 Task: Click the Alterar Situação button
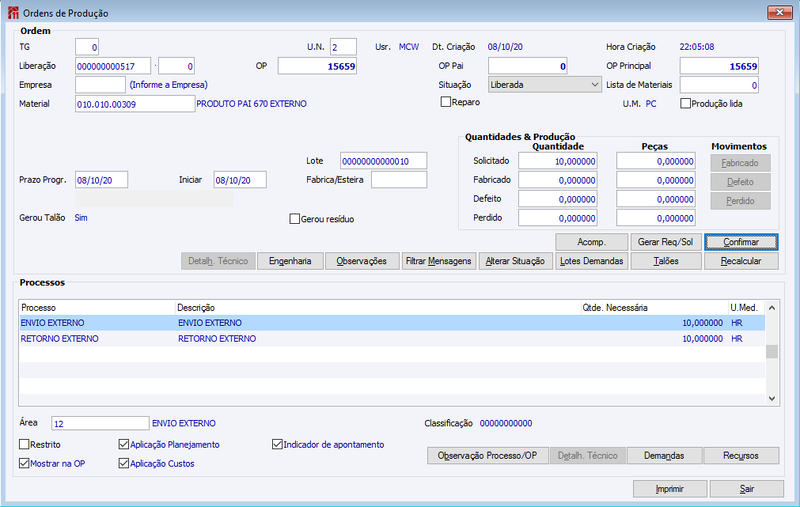tap(515, 261)
